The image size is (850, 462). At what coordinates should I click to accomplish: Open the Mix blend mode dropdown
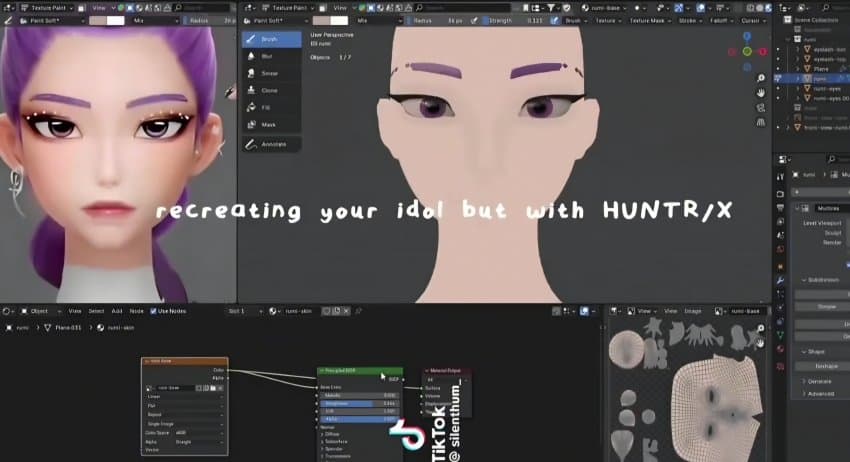(x=380, y=19)
